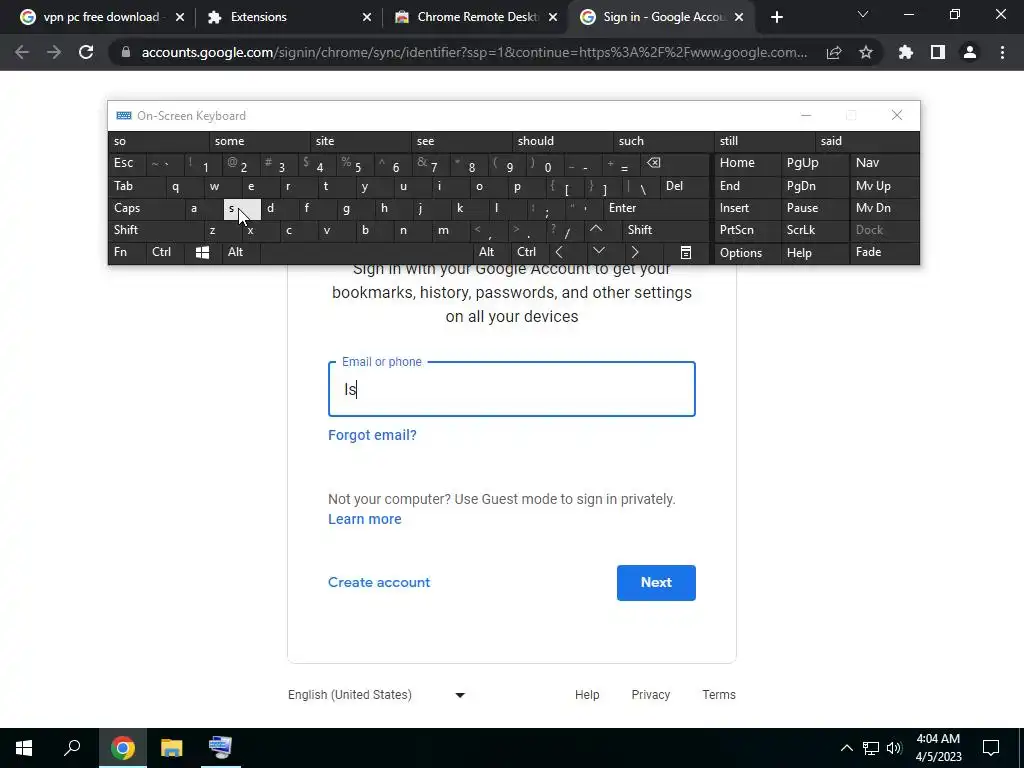Open File Explorer from taskbar

[x=172, y=748]
